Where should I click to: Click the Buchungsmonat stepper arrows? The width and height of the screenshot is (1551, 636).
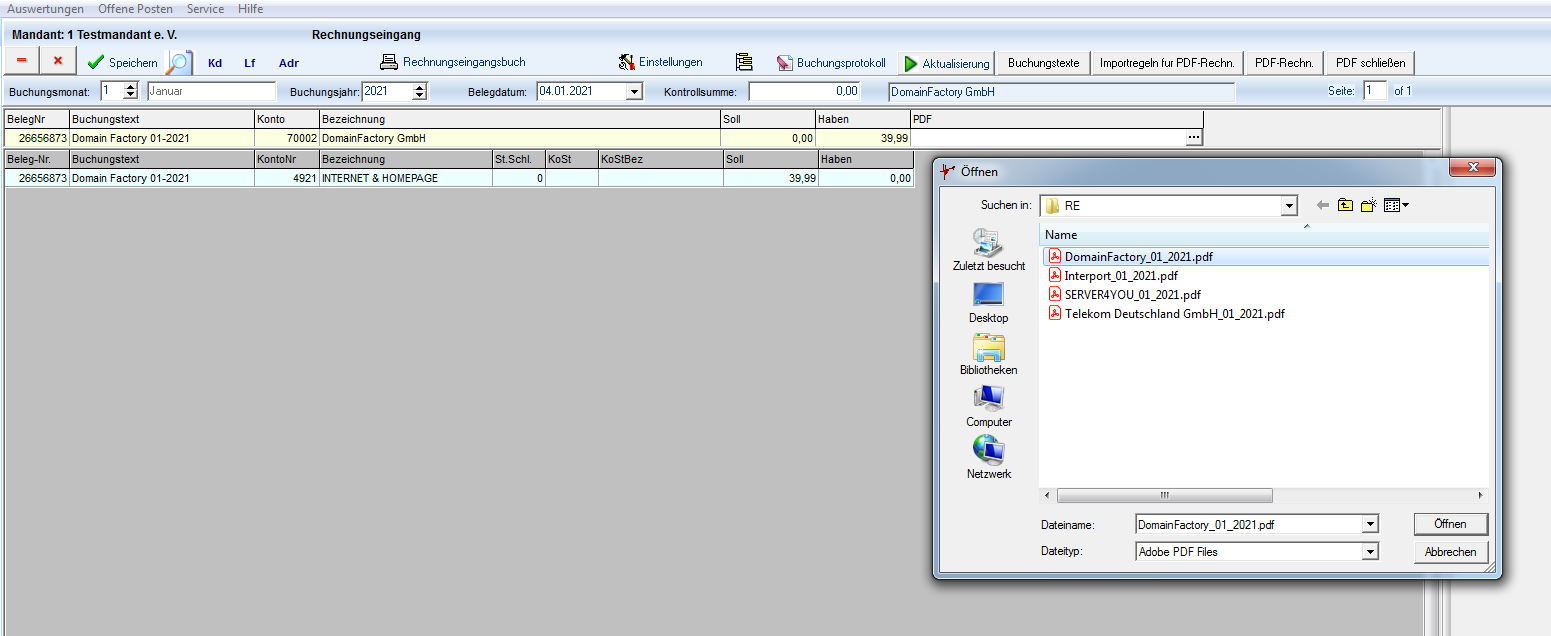coord(131,91)
